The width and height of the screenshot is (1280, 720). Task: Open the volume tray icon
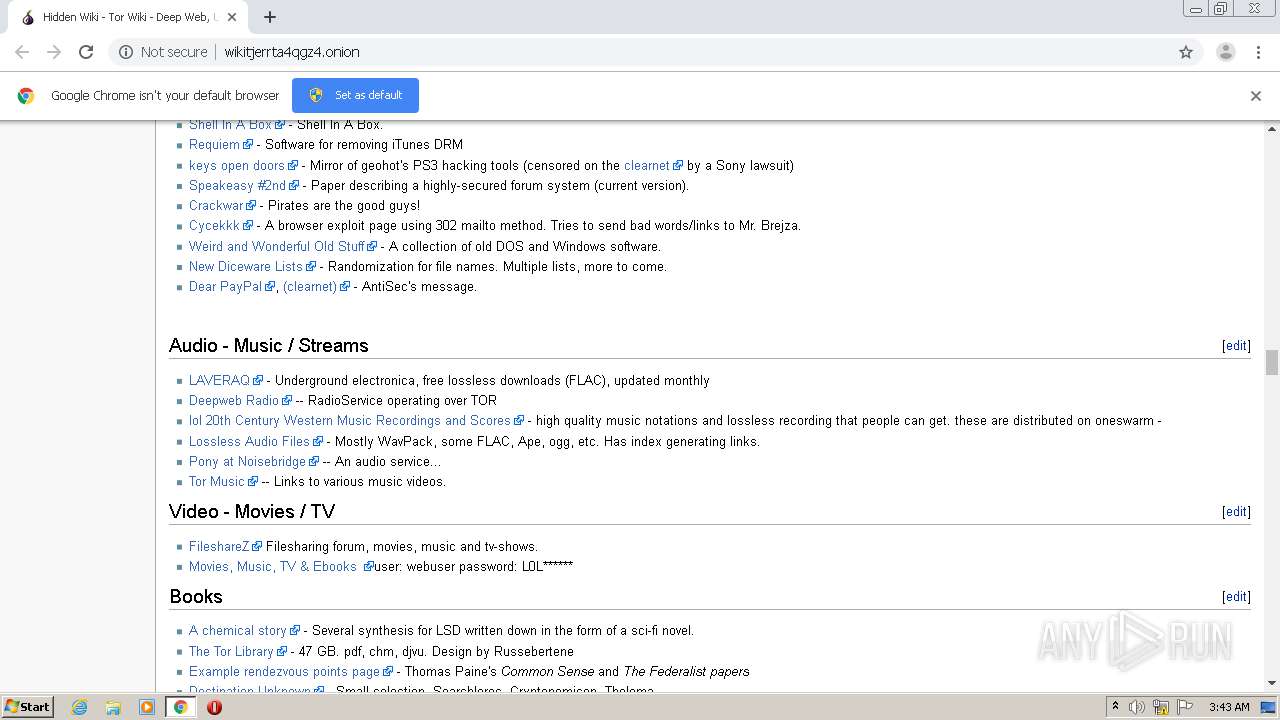(x=1137, y=707)
